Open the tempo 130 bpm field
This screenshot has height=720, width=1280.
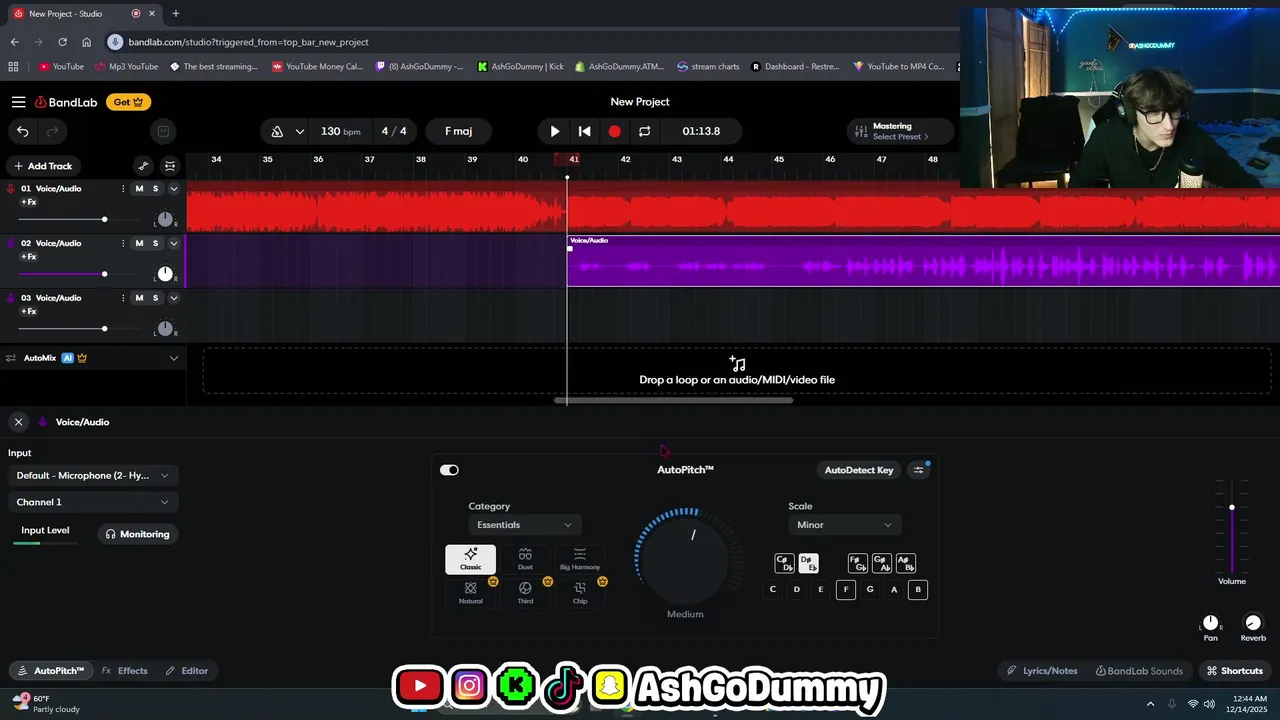pyautogui.click(x=340, y=131)
